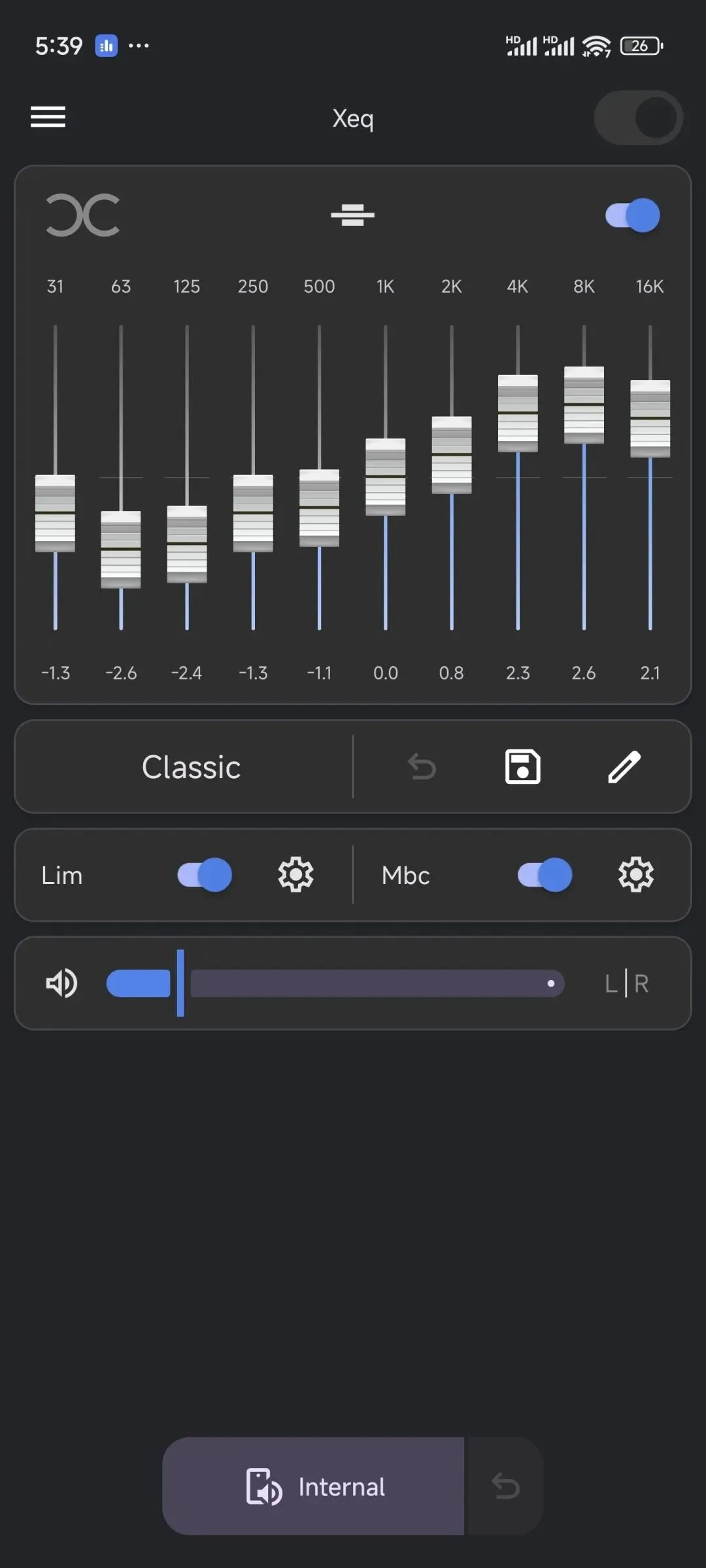Open the hamburger navigation menu
This screenshot has height=1568, width=706.
pyautogui.click(x=48, y=117)
